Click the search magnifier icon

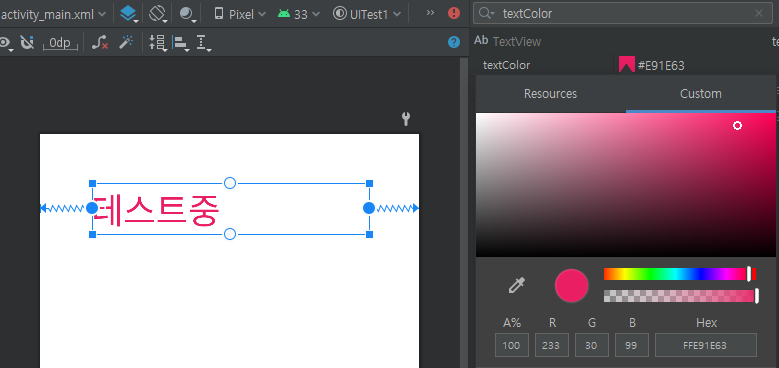[487, 13]
